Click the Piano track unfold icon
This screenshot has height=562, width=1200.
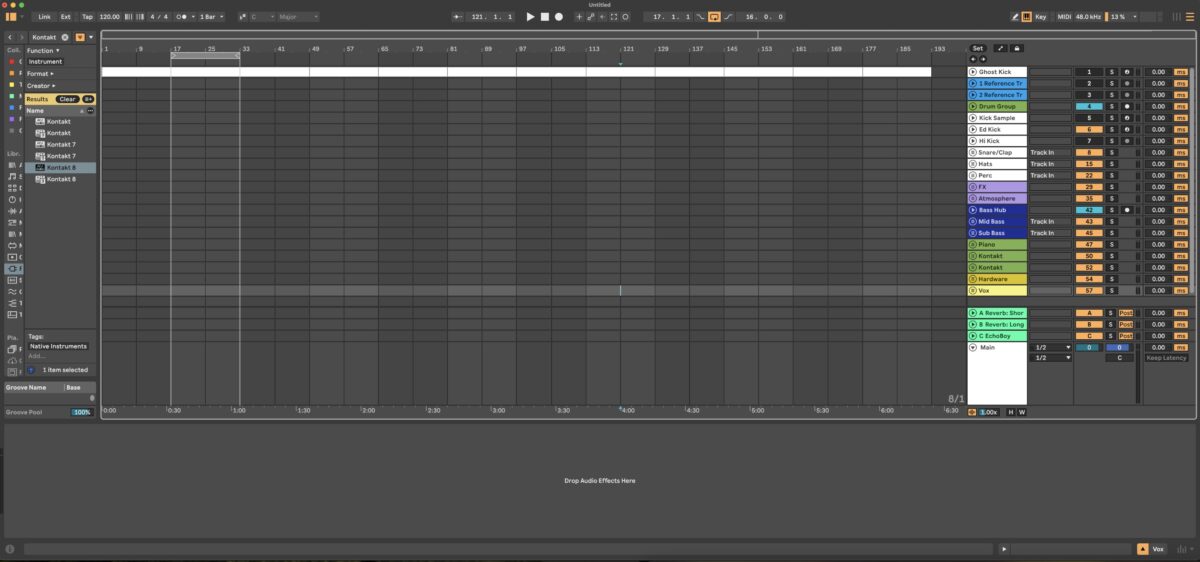972,244
